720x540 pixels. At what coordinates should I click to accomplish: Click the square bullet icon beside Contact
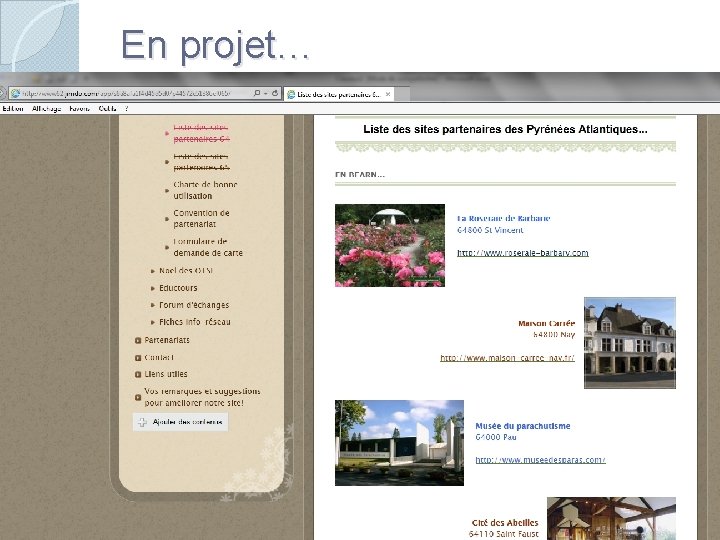(138, 358)
